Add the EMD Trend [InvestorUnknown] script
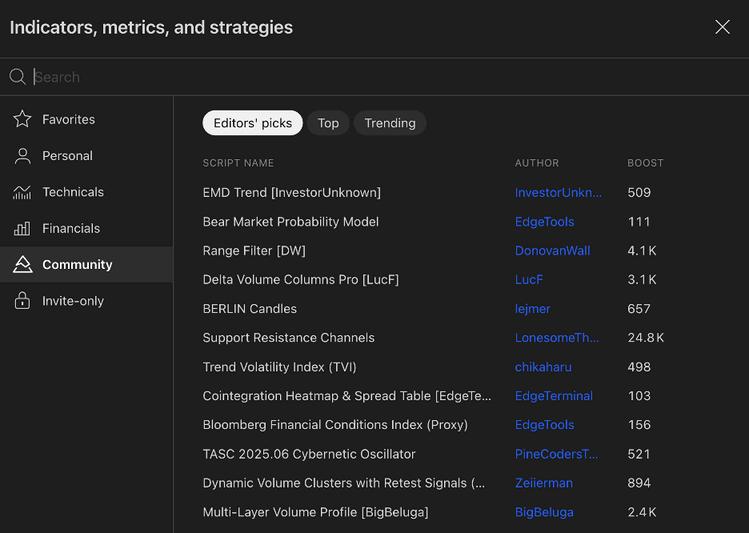 click(x=291, y=193)
